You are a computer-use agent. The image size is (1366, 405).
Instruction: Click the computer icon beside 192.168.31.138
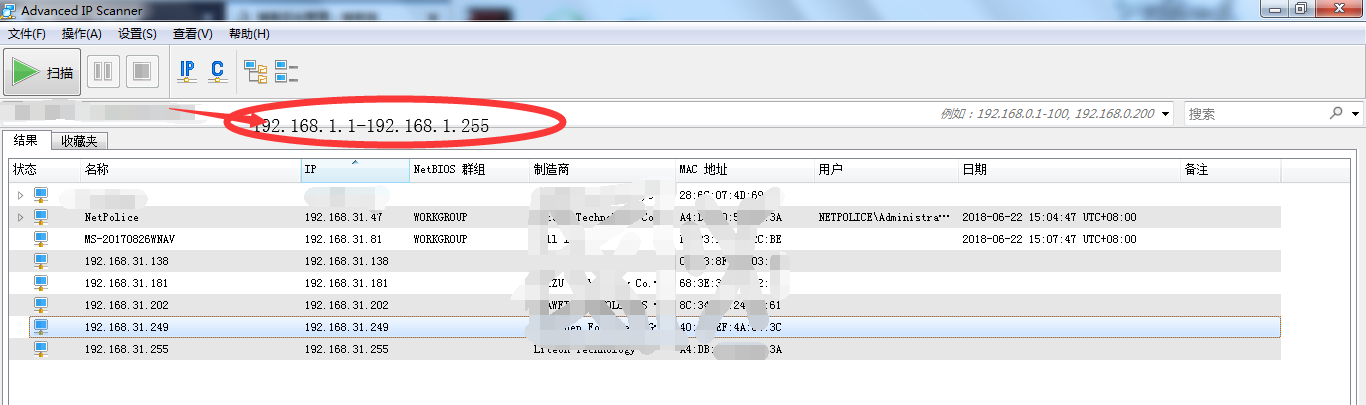tap(41, 260)
